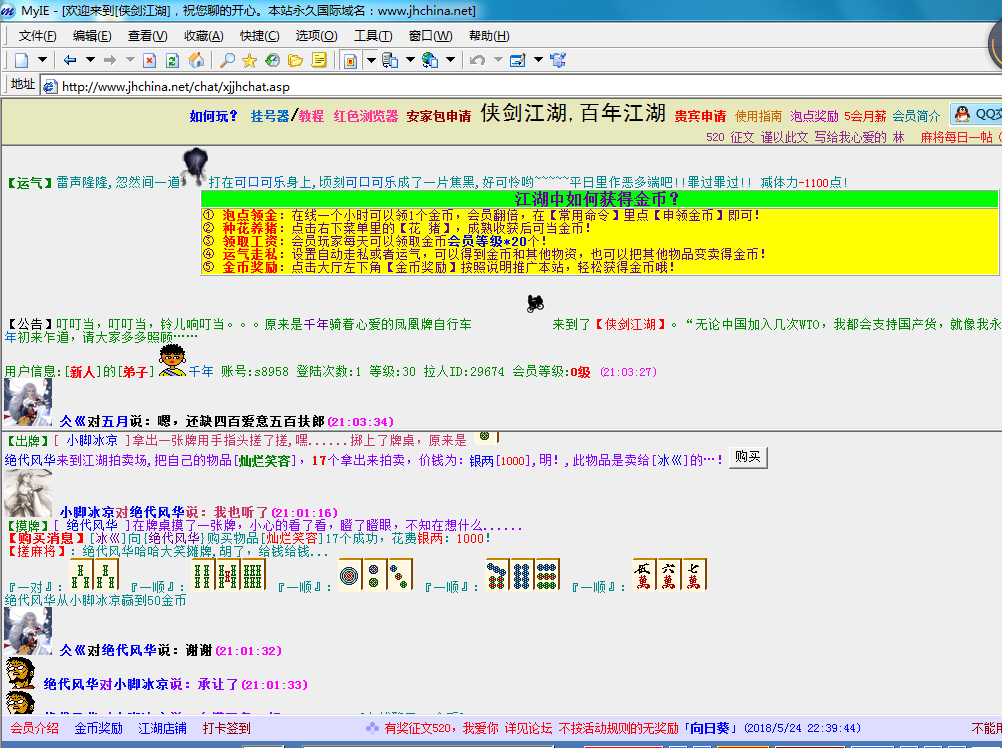Expand the forward history dropdown
This screenshot has height=748, width=1002.
pos(130,60)
